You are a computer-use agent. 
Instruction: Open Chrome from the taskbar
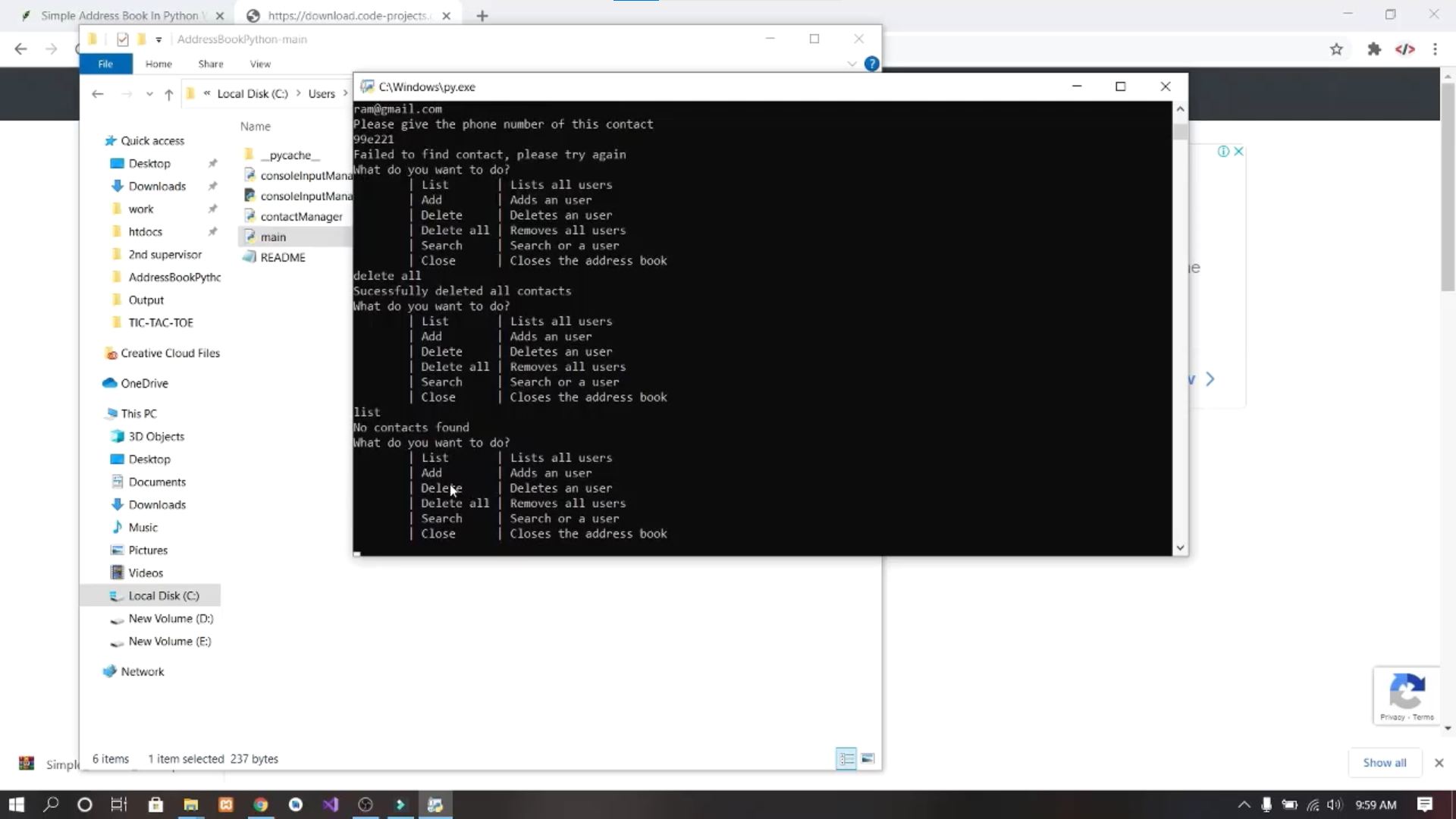261,805
